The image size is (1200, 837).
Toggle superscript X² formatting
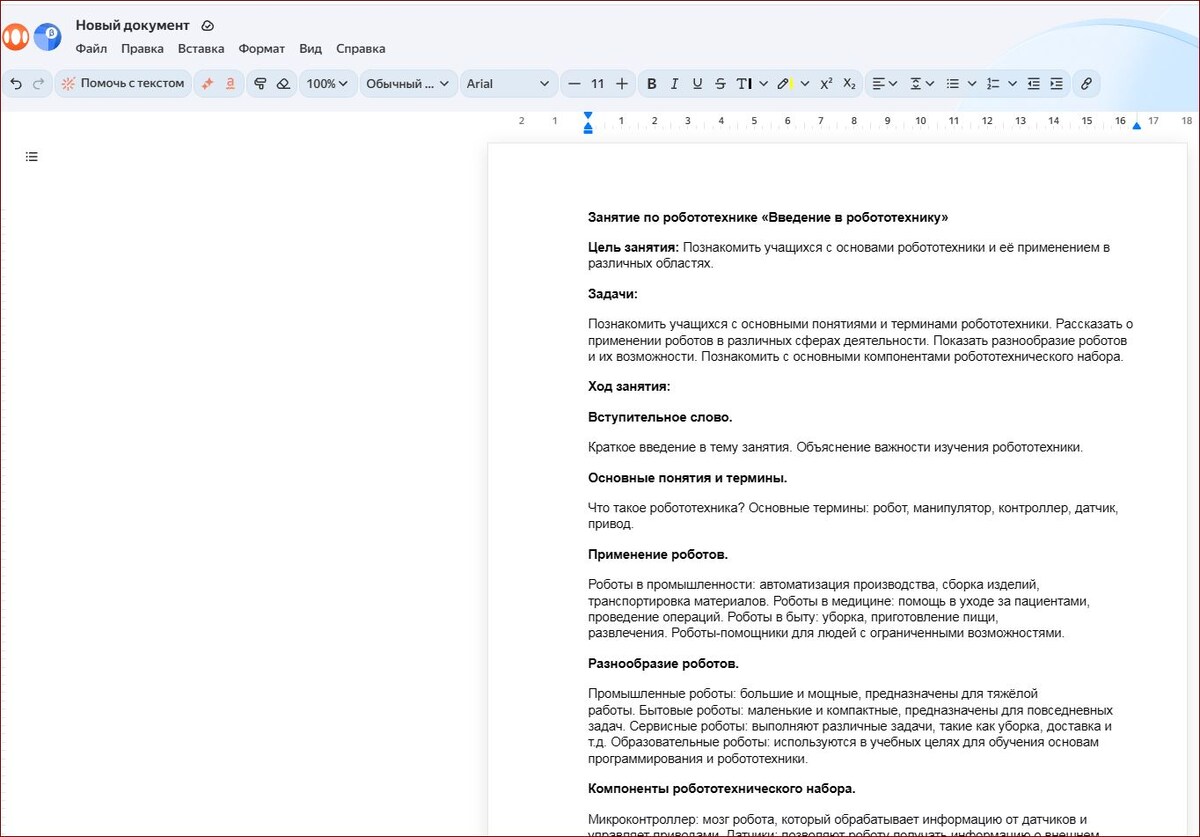826,84
